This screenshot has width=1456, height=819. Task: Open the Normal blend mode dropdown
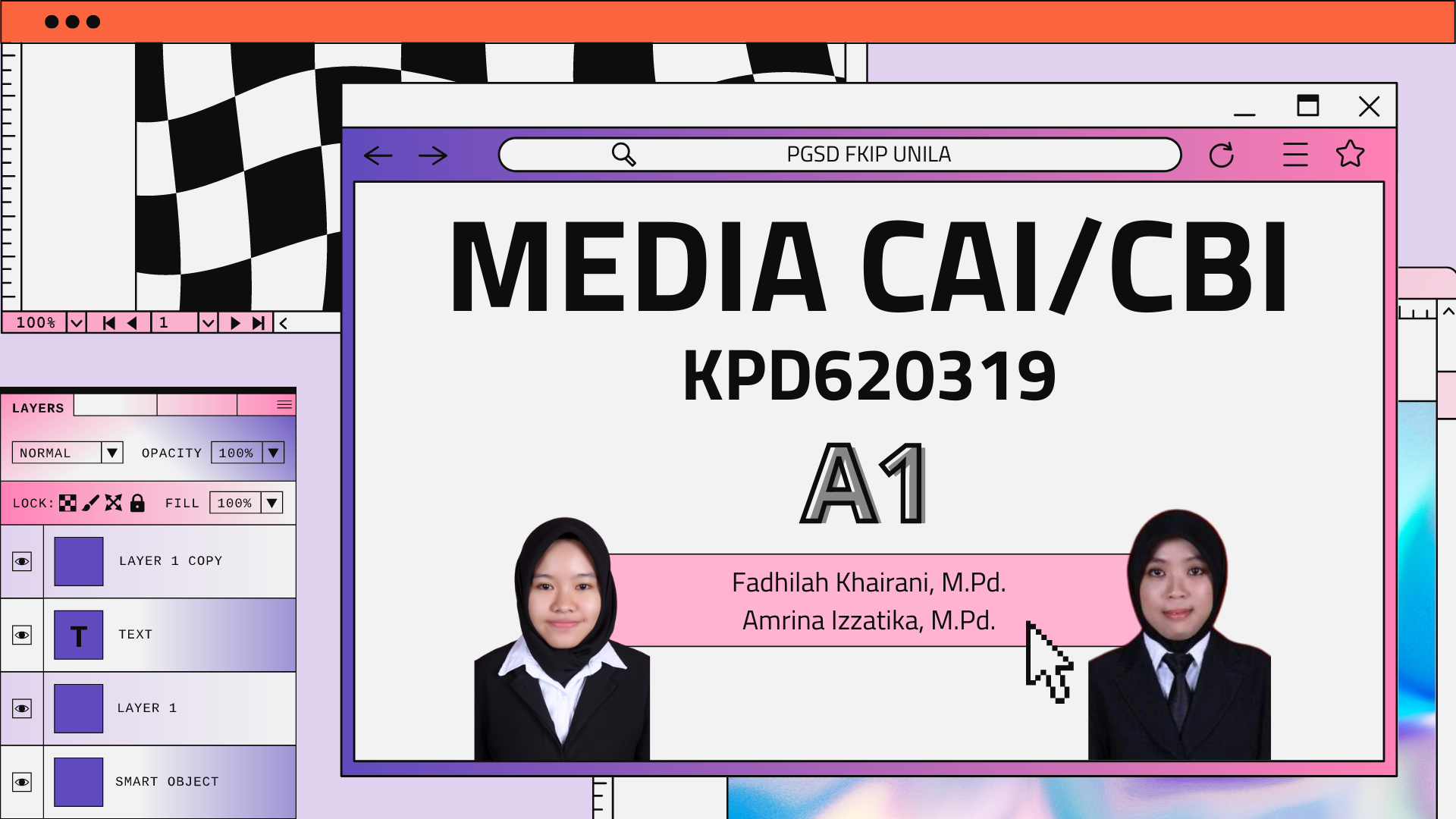[112, 453]
